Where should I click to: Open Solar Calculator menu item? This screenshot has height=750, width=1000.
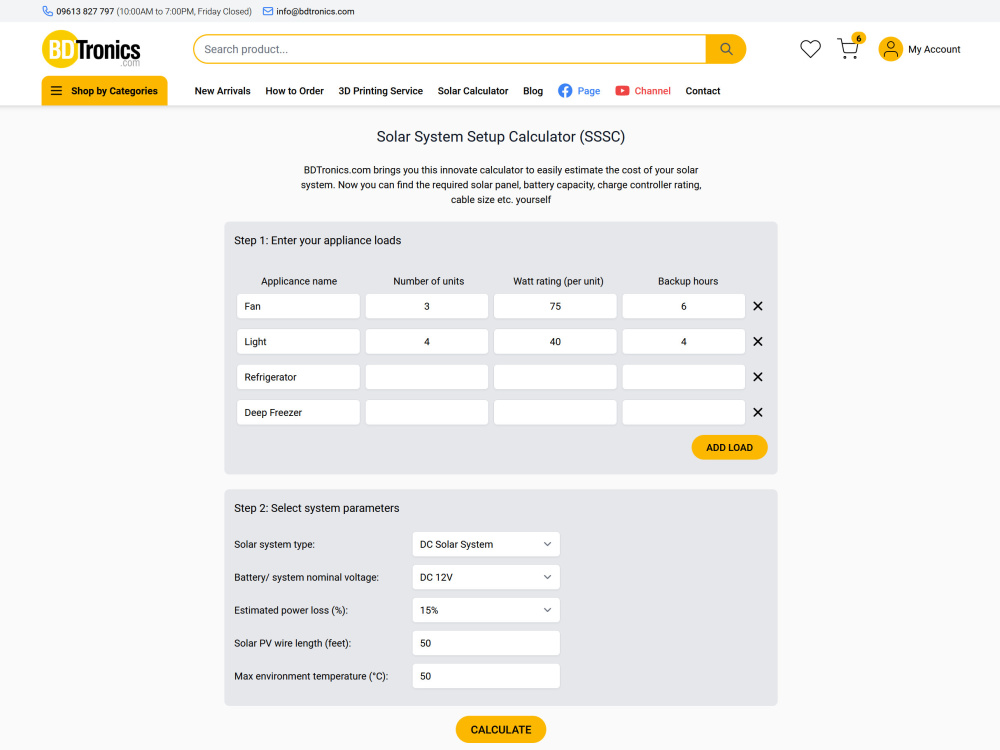click(473, 91)
